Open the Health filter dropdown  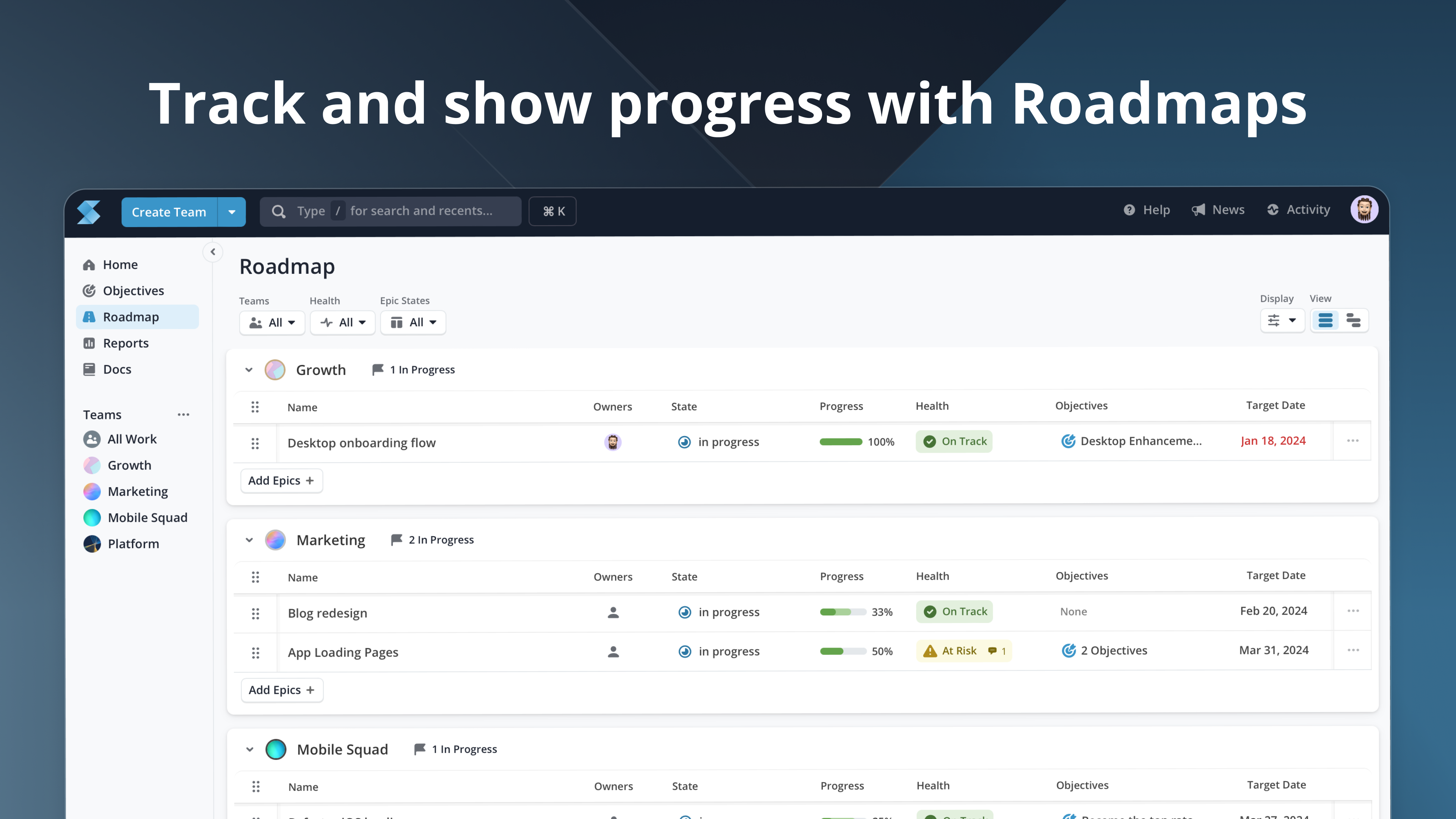342,323
